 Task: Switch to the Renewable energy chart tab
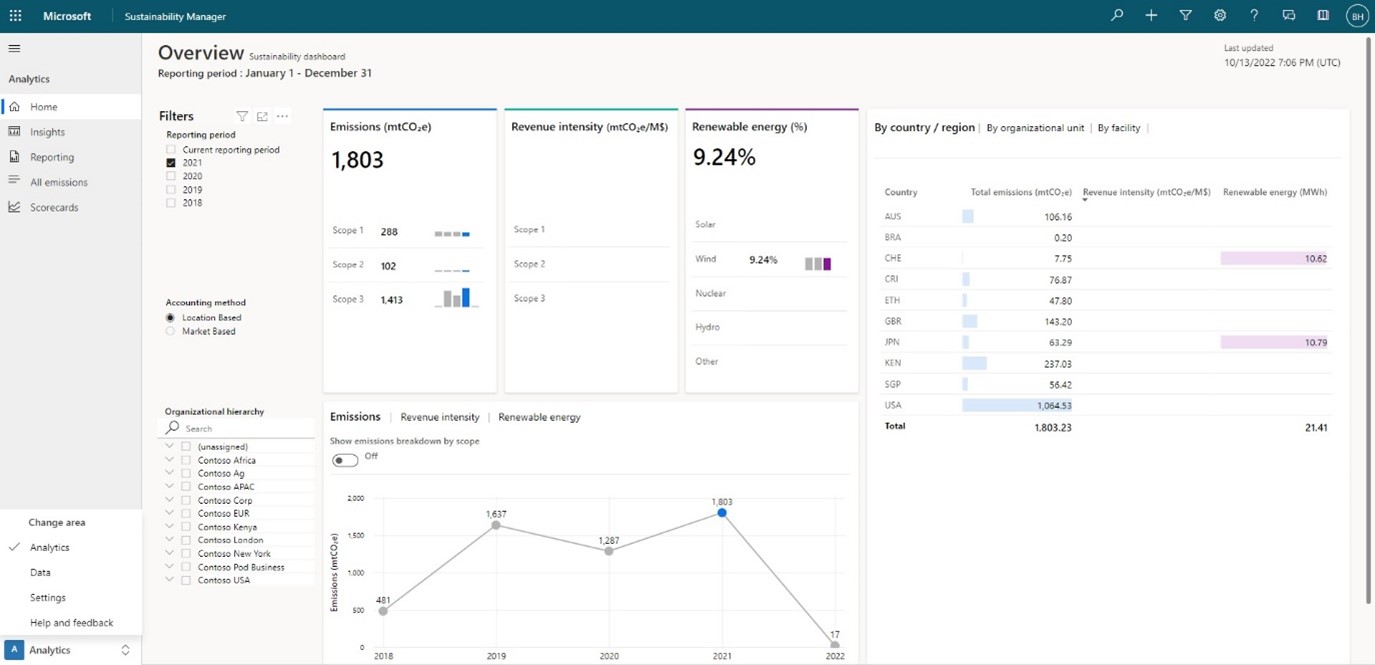[539, 417]
